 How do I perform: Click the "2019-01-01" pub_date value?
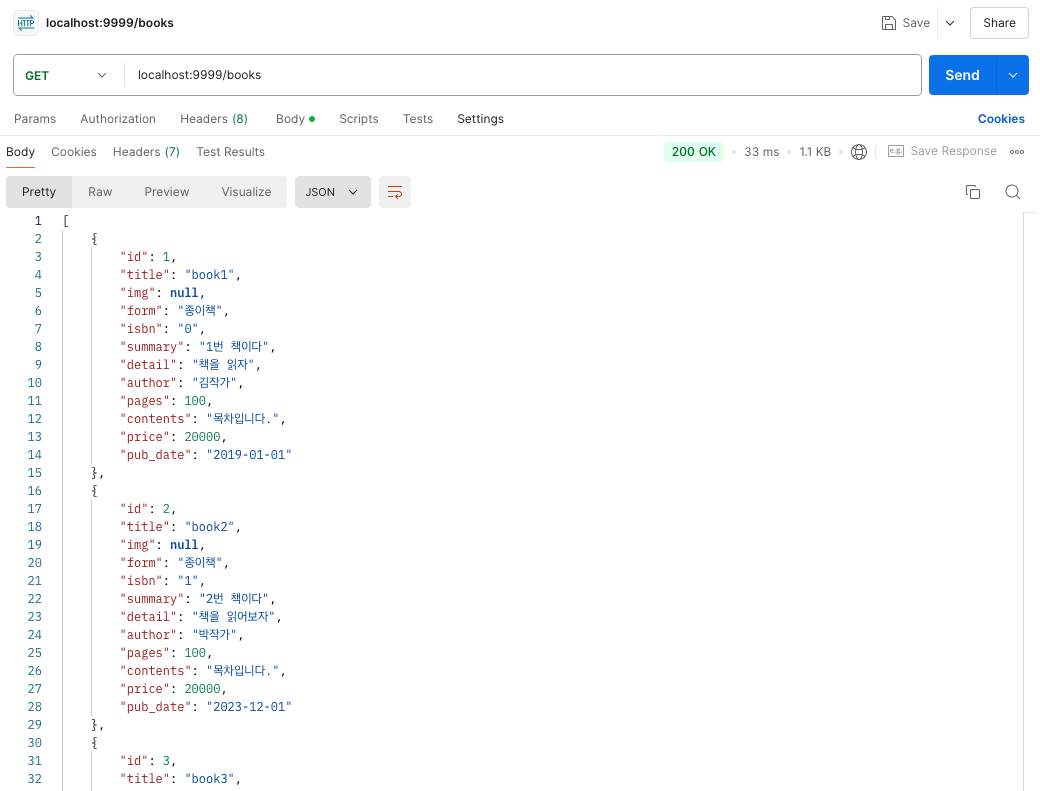(249, 455)
